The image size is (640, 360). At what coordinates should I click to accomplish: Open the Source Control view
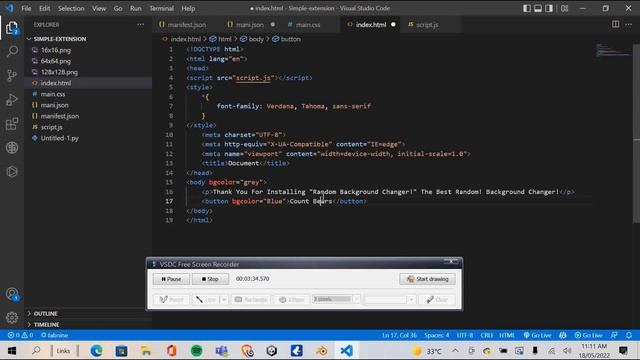12,76
